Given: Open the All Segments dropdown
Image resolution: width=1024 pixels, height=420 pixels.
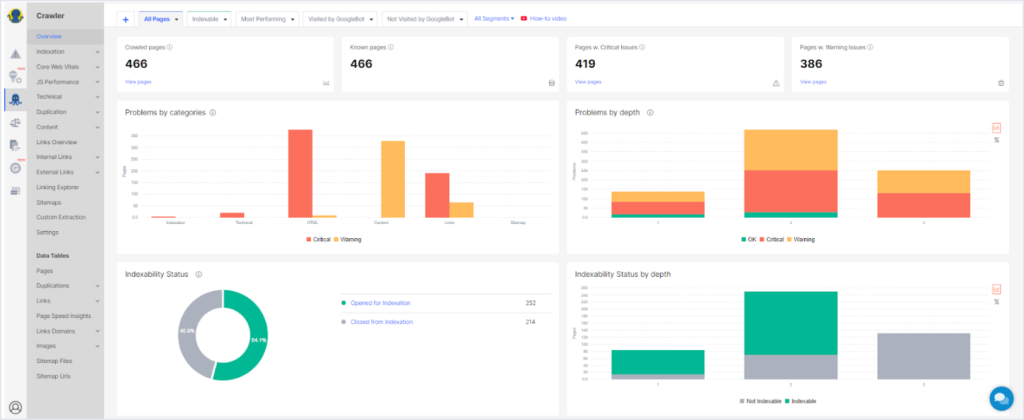Looking at the screenshot, I should pos(494,18).
